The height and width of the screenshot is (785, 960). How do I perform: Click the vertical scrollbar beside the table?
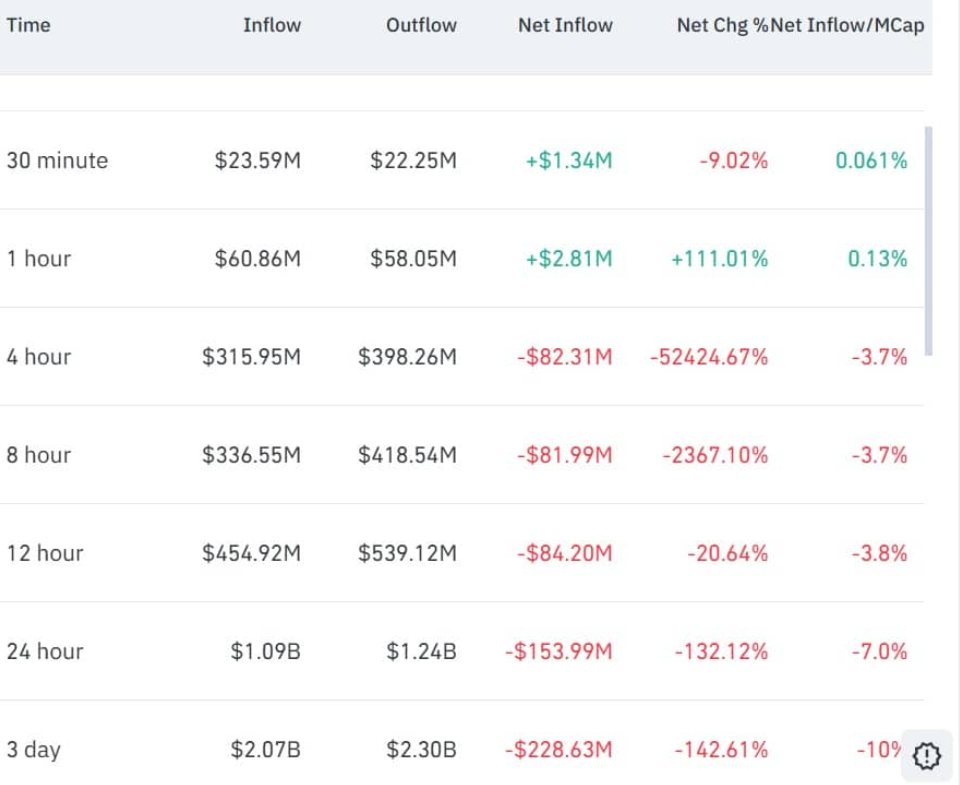(929, 240)
